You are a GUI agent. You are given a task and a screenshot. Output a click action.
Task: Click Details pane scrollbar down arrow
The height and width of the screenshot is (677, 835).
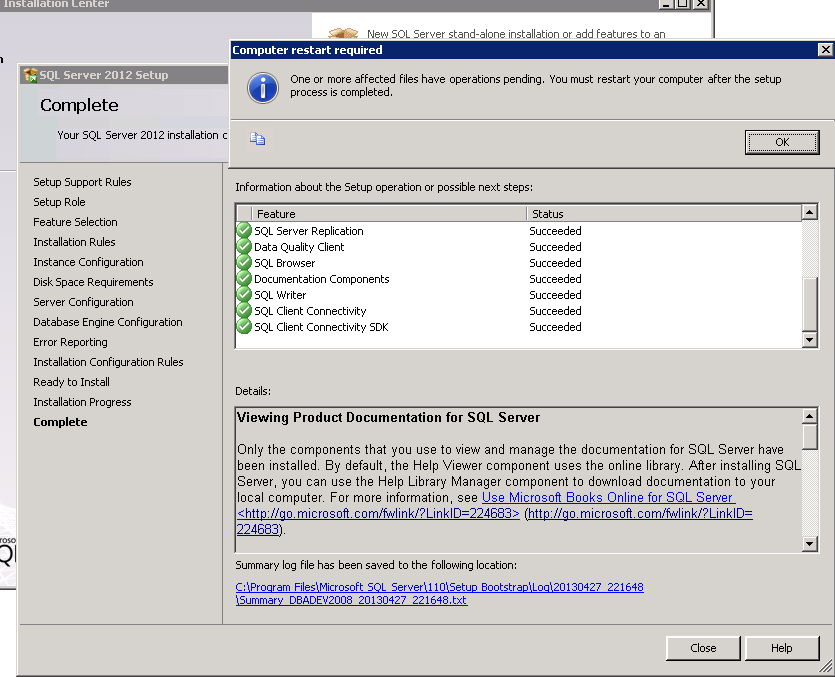[809, 544]
